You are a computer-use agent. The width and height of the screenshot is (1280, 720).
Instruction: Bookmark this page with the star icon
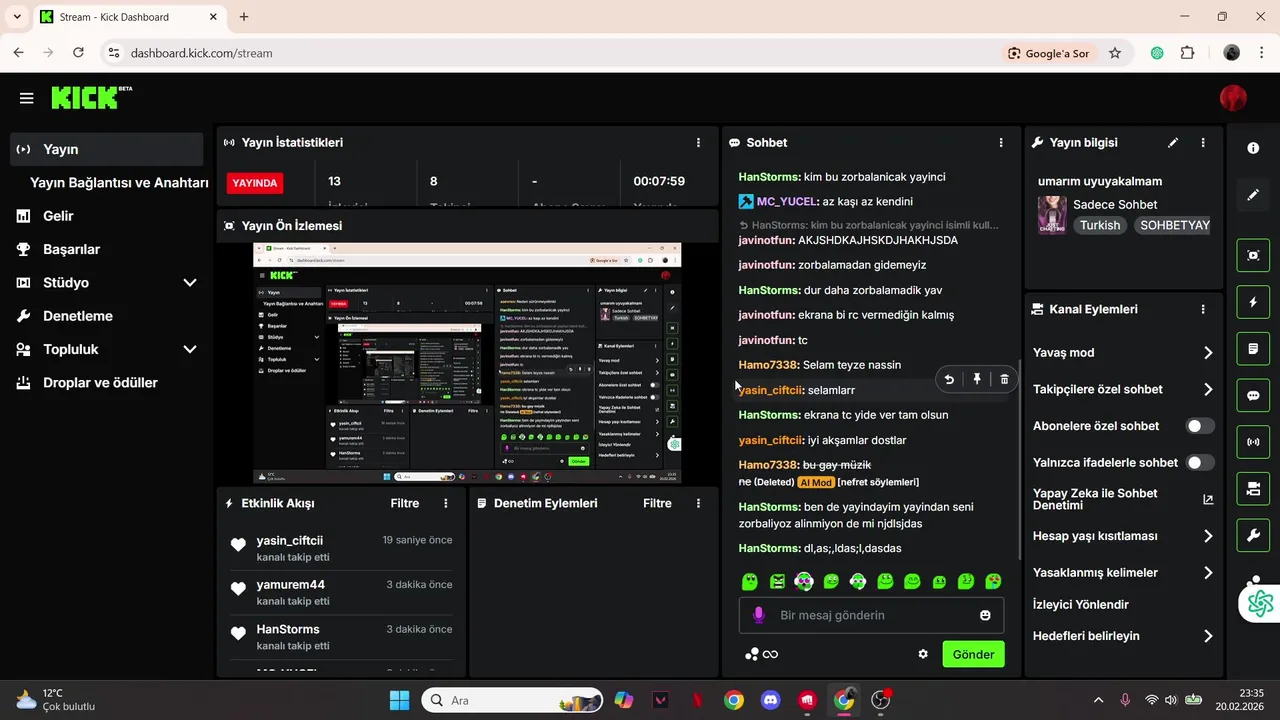click(x=1115, y=53)
